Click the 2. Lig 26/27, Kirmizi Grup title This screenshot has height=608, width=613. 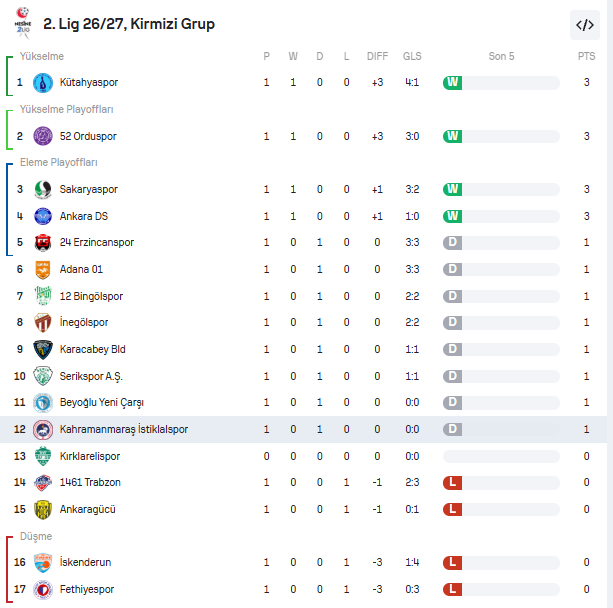[129, 24]
